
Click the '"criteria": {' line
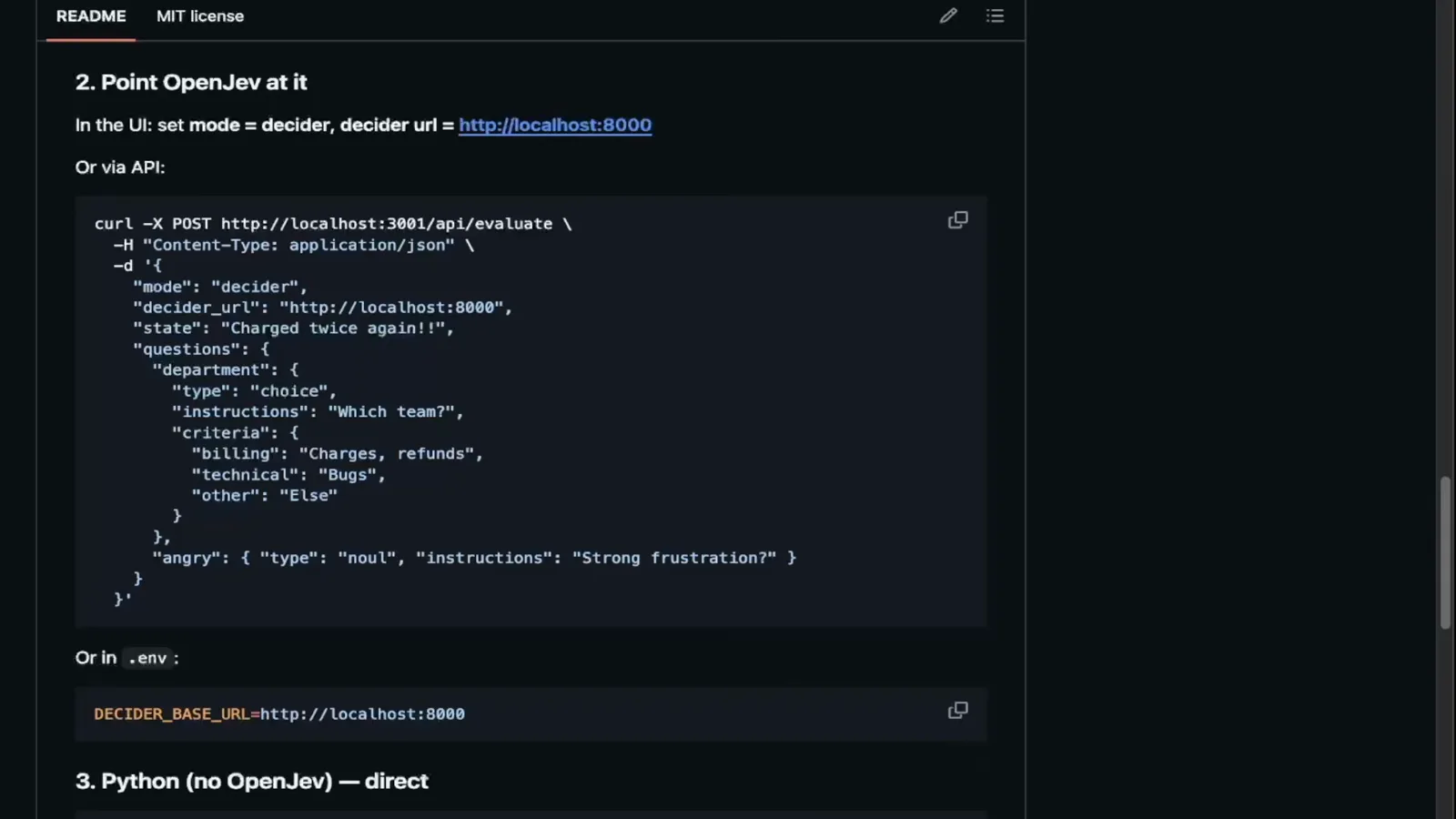coord(235,433)
